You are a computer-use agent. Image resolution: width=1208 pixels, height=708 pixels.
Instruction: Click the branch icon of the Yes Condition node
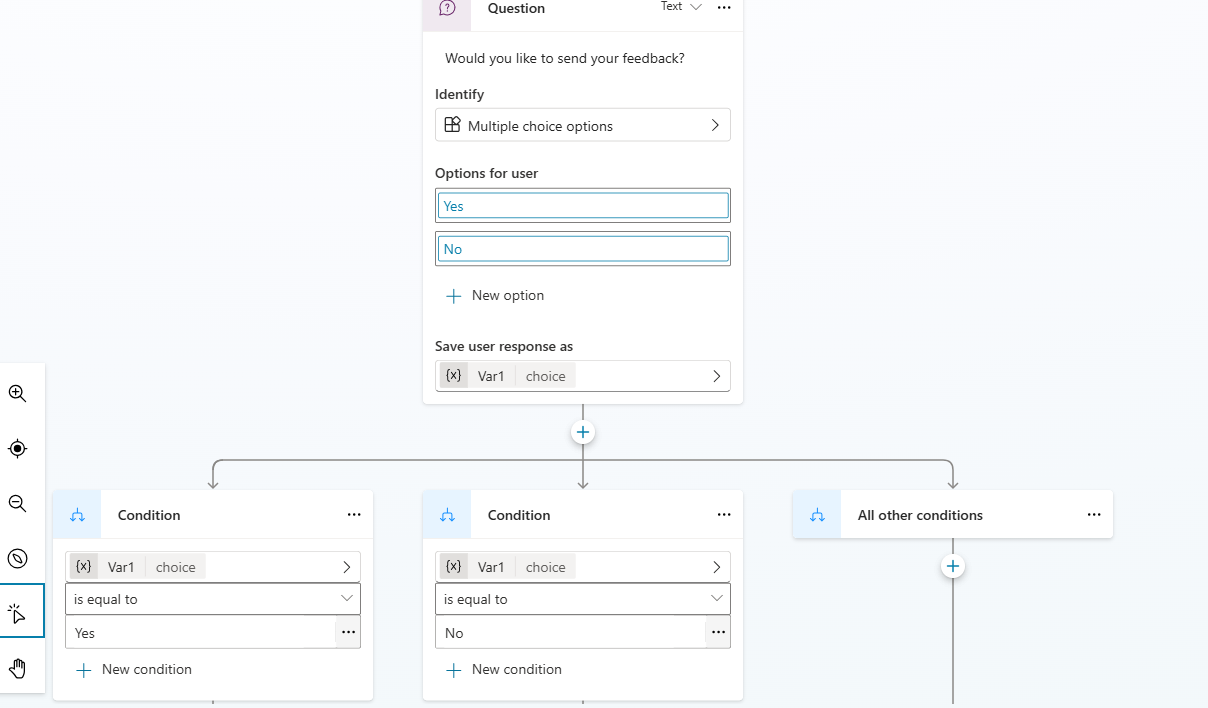pyautogui.click(x=77, y=515)
